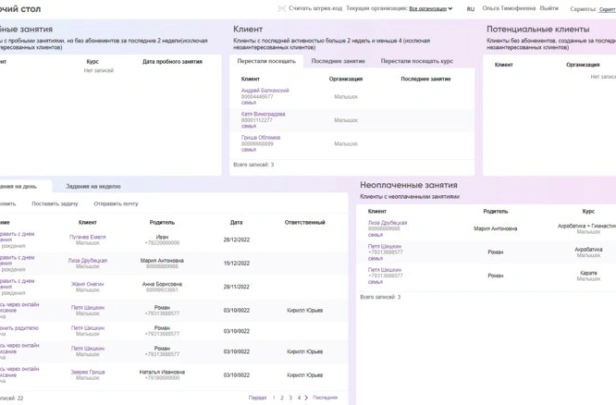Open Лиза Друбецкая in unpaid lessons
616x405 pixels.
pos(387,223)
